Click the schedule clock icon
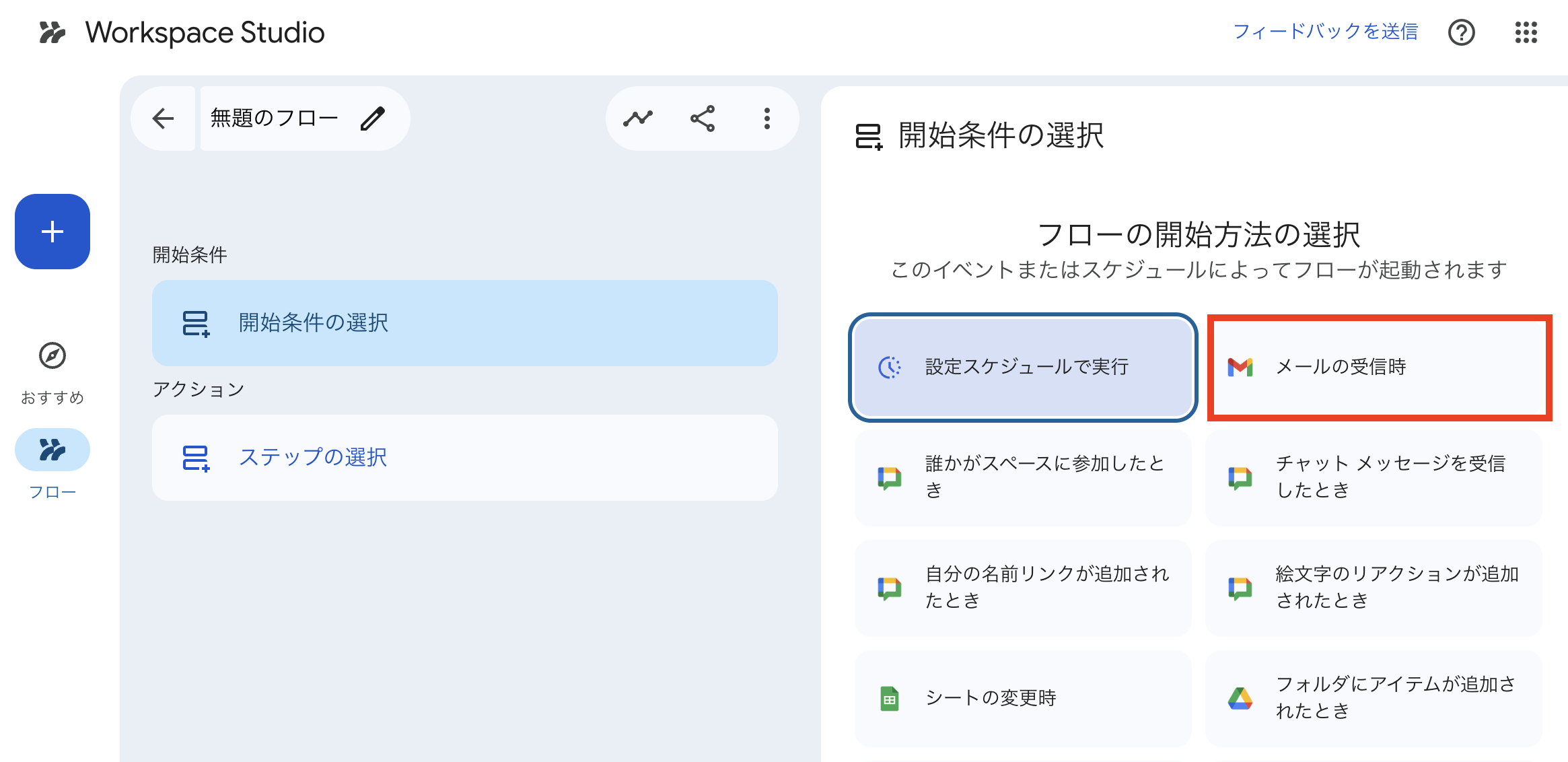Screen dimensions: 1568x762 click(x=890, y=367)
